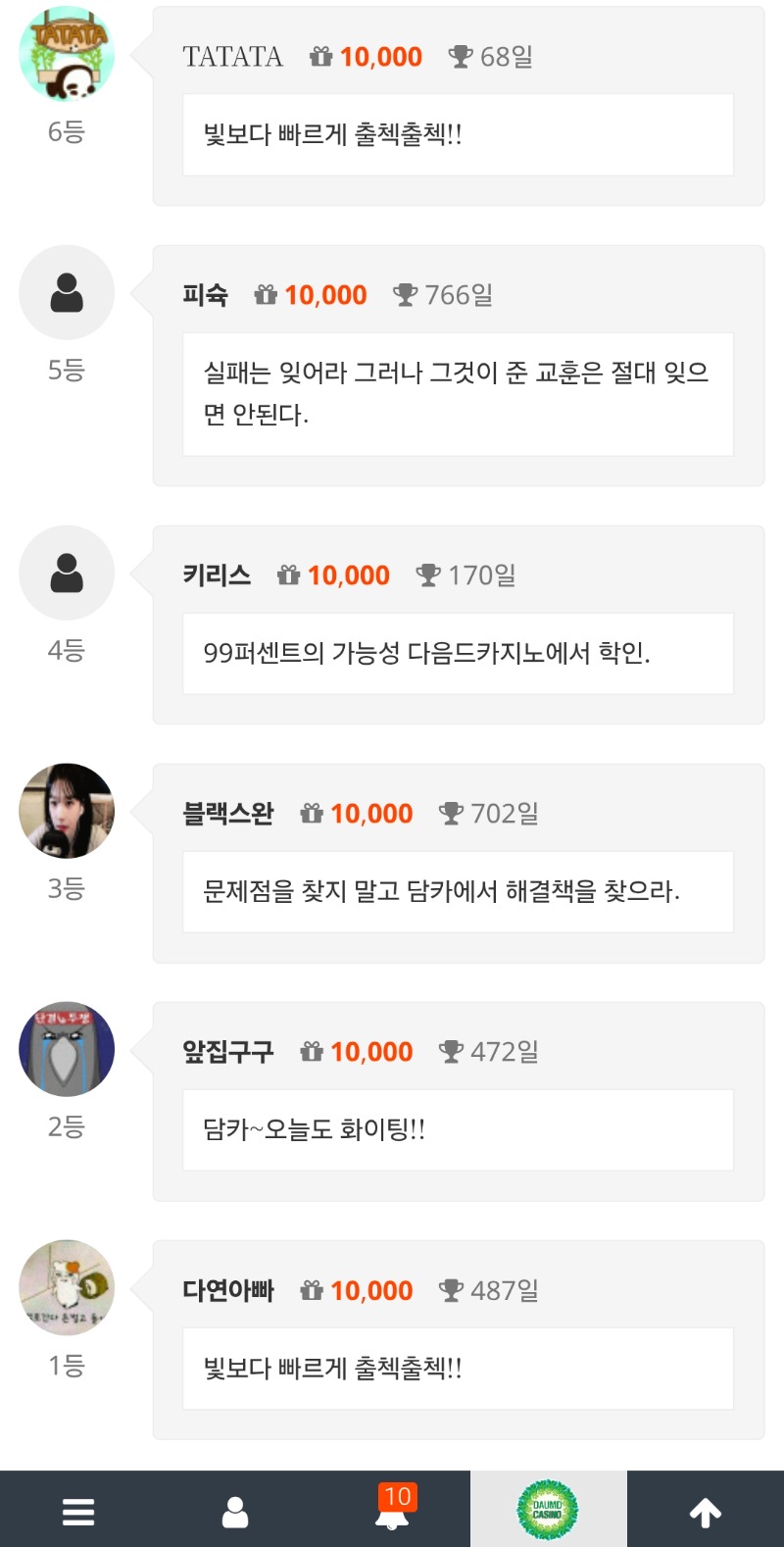The height and width of the screenshot is (1547, 784).
Task: Click the username TATATA
Action: (x=232, y=57)
